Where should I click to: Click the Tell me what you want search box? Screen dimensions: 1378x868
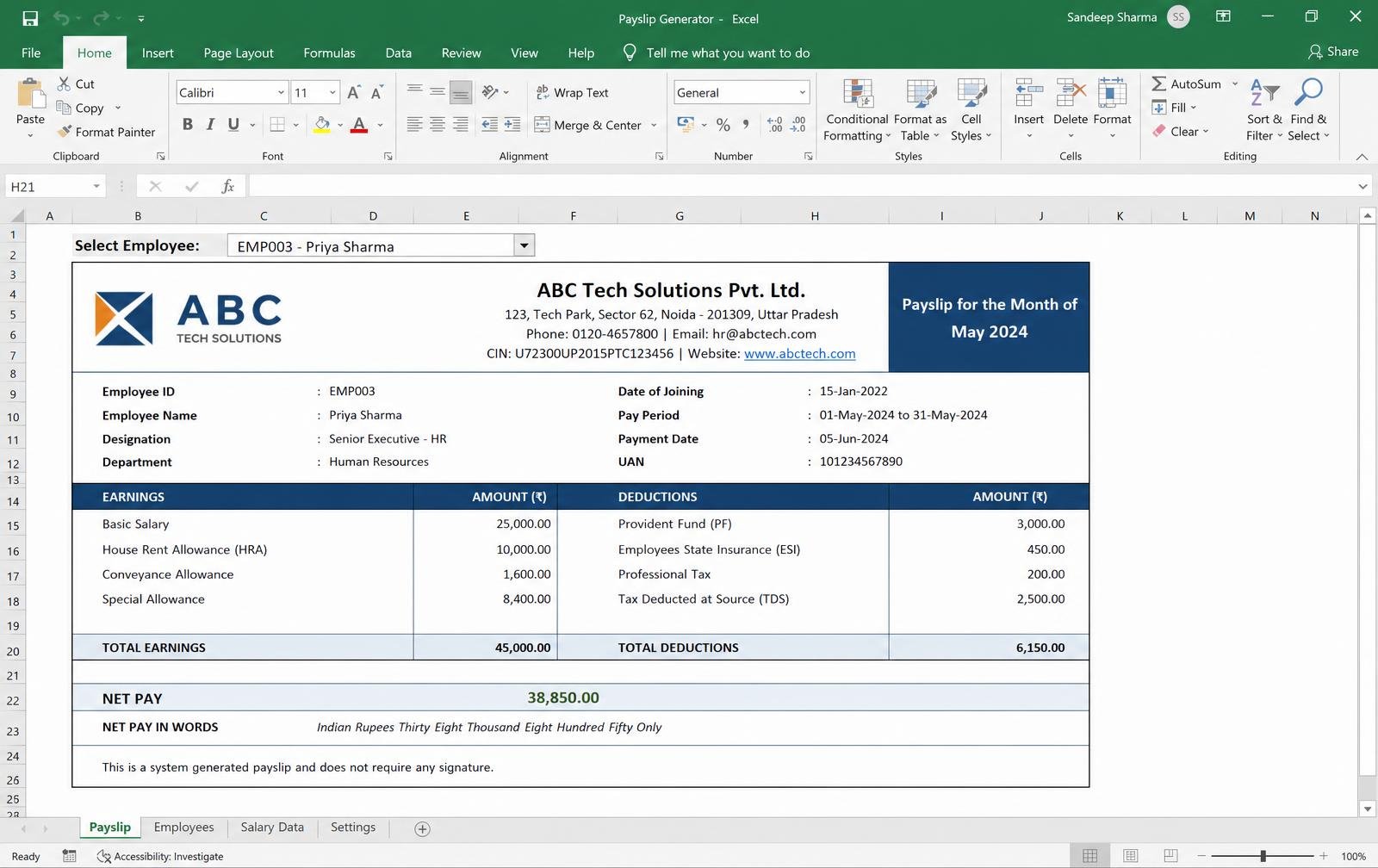pyautogui.click(x=717, y=53)
